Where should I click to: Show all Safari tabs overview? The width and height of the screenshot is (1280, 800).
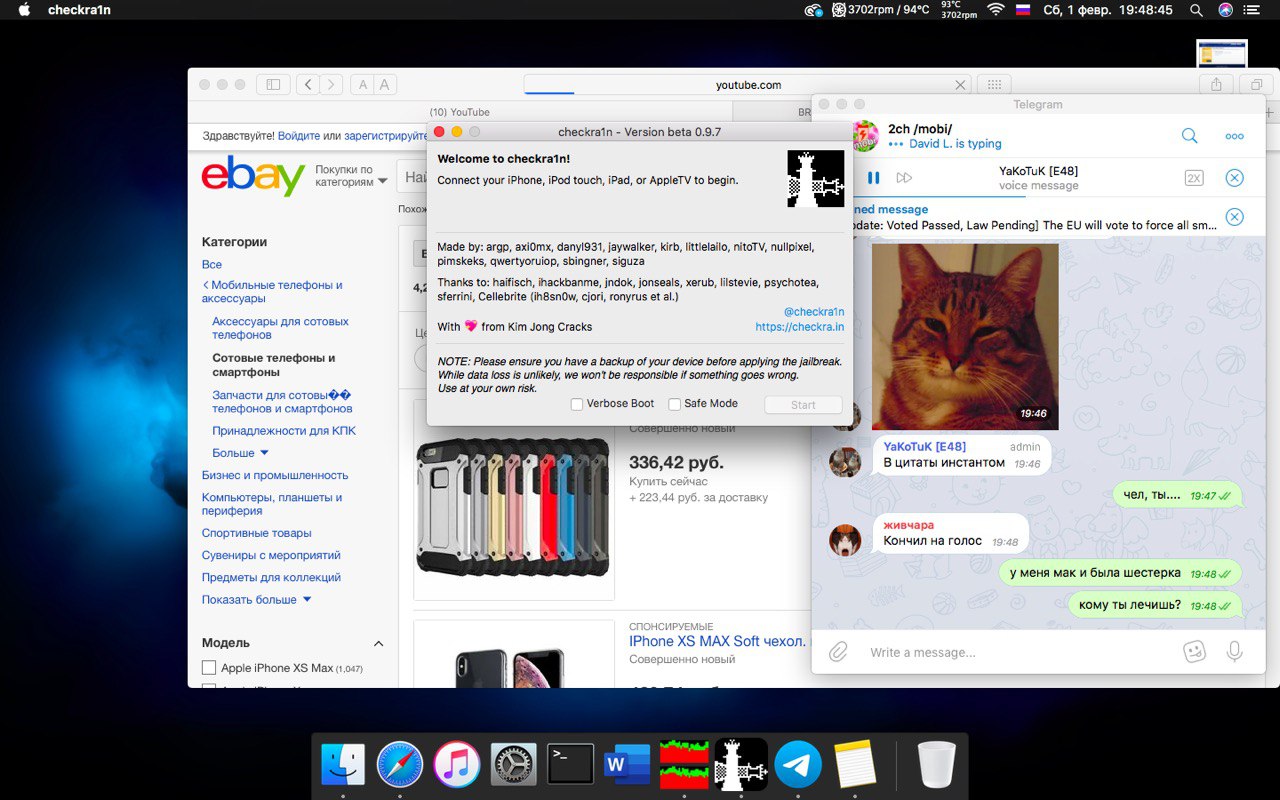pyautogui.click(x=1256, y=85)
